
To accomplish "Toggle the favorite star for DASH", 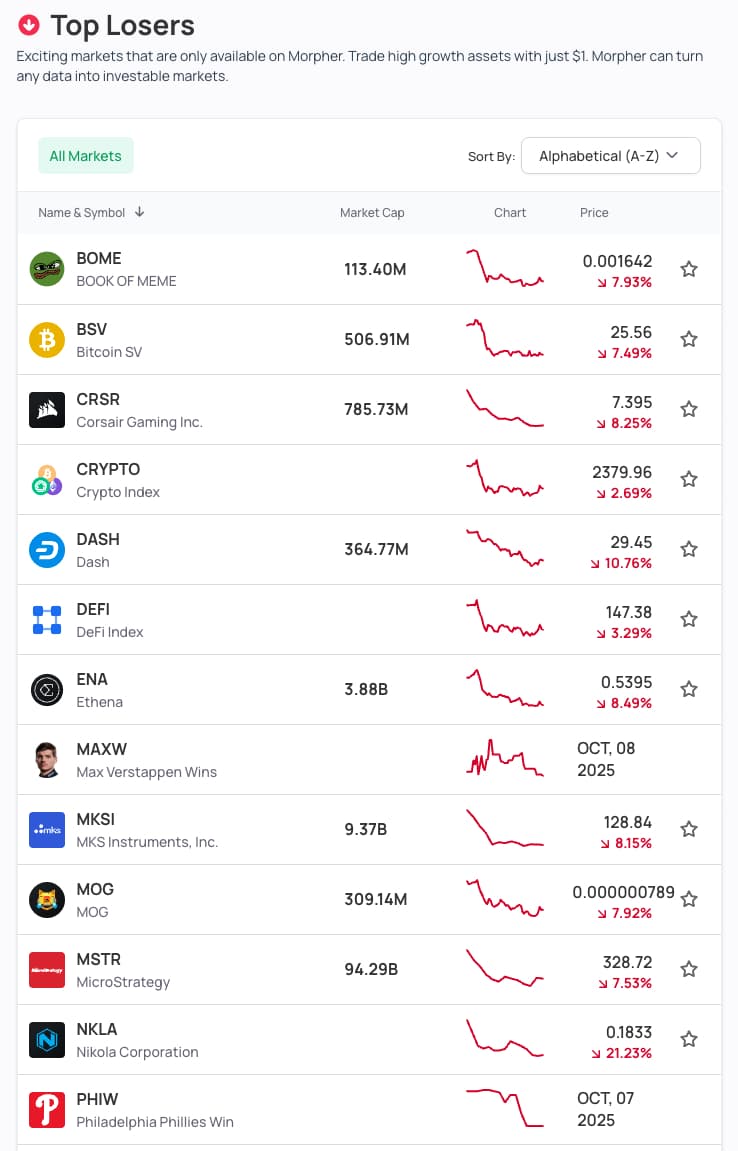I will [x=689, y=549].
